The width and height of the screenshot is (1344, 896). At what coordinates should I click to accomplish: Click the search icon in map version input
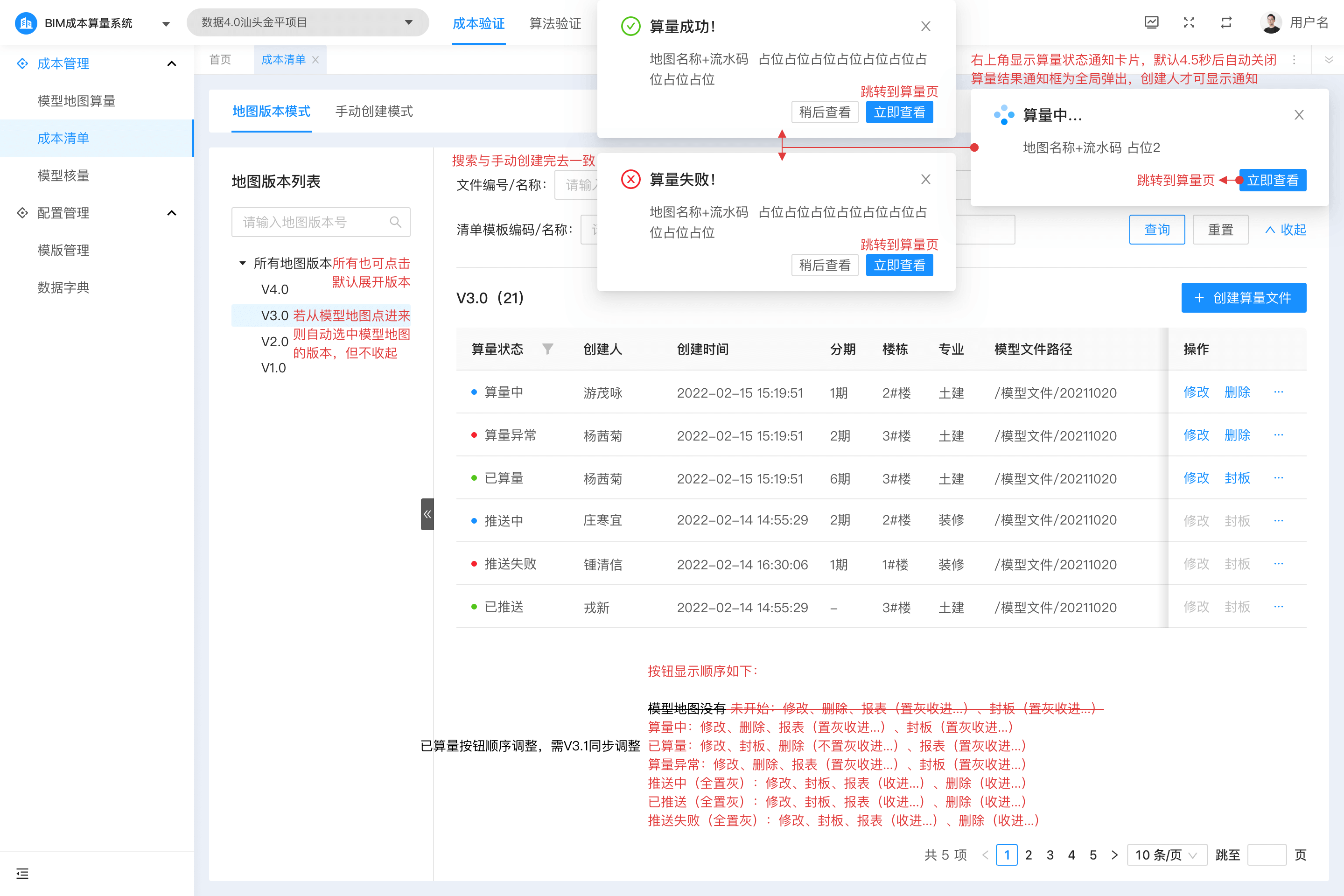395,222
